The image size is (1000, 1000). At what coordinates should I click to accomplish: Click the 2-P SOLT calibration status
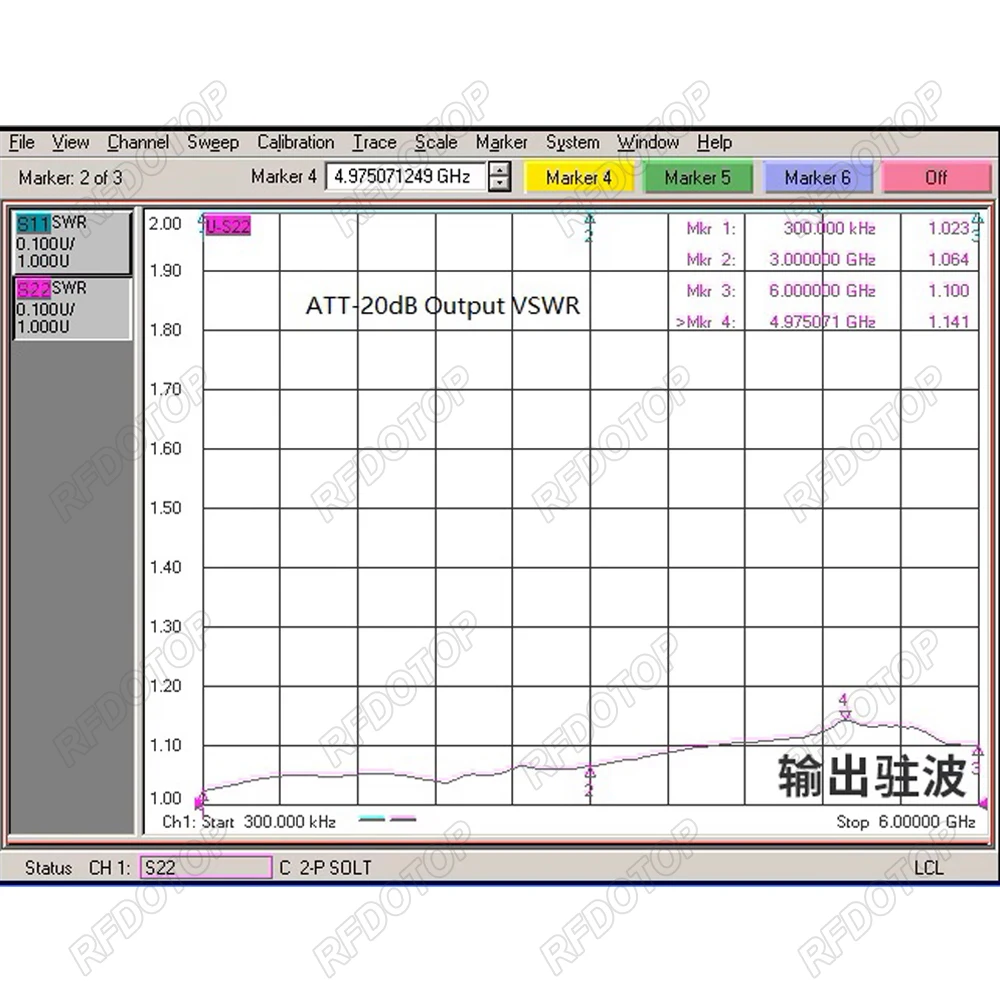click(335, 868)
